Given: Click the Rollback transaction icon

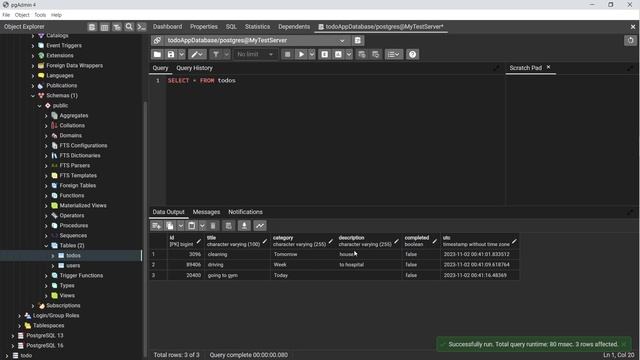Looking at the screenshot, I should pos(376,54).
